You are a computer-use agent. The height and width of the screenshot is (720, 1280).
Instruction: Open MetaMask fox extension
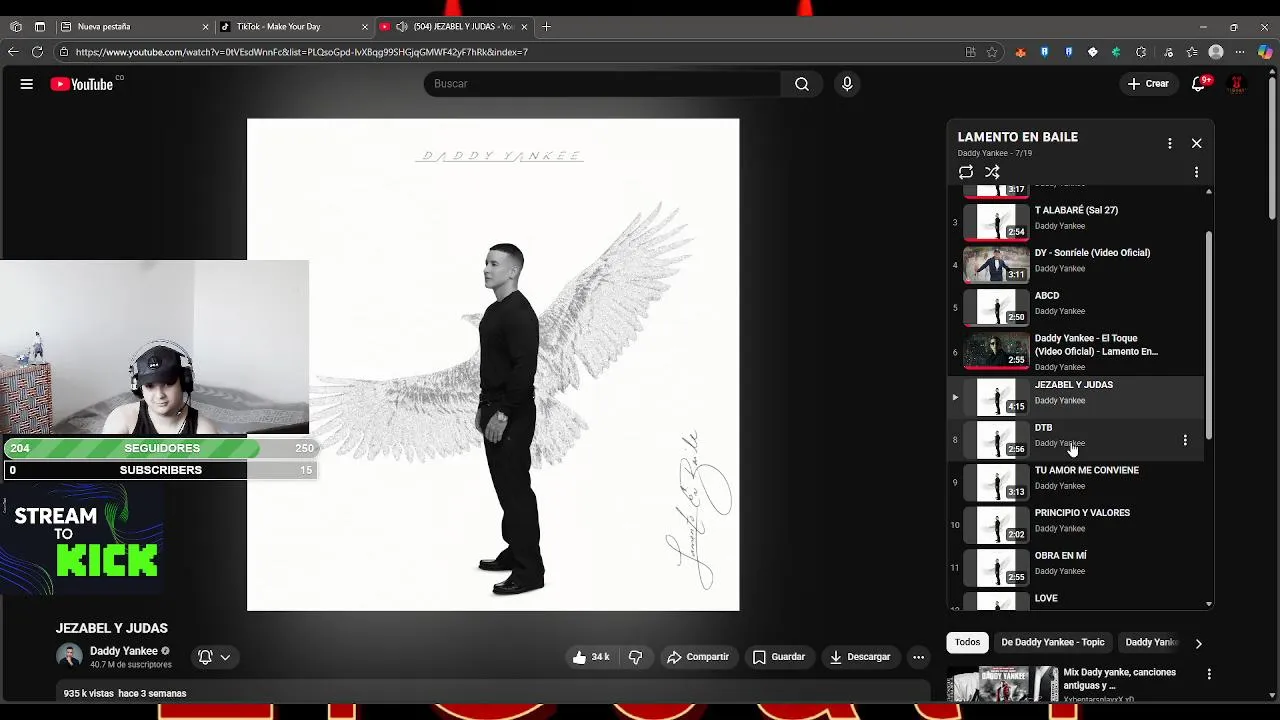[x=1020, y=52]
